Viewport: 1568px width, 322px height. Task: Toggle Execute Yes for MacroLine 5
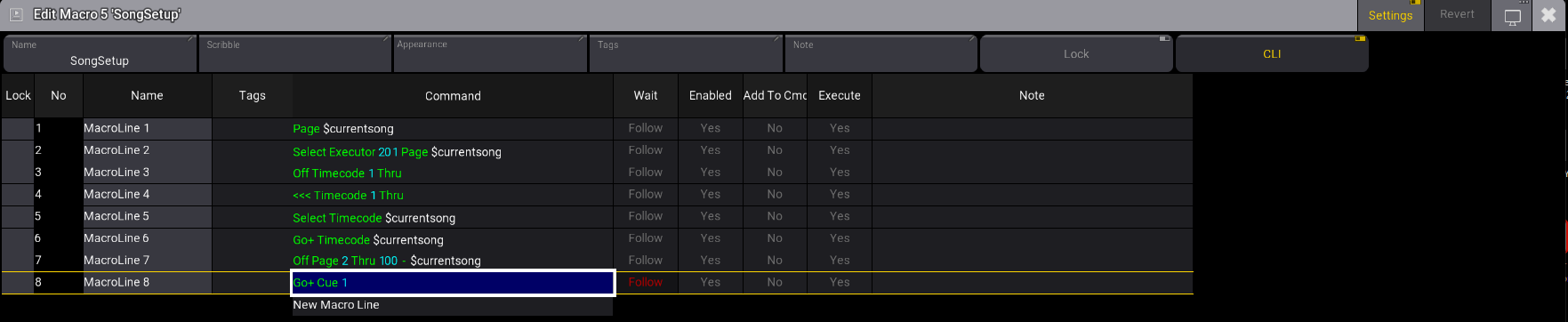[x=840, y=216]
